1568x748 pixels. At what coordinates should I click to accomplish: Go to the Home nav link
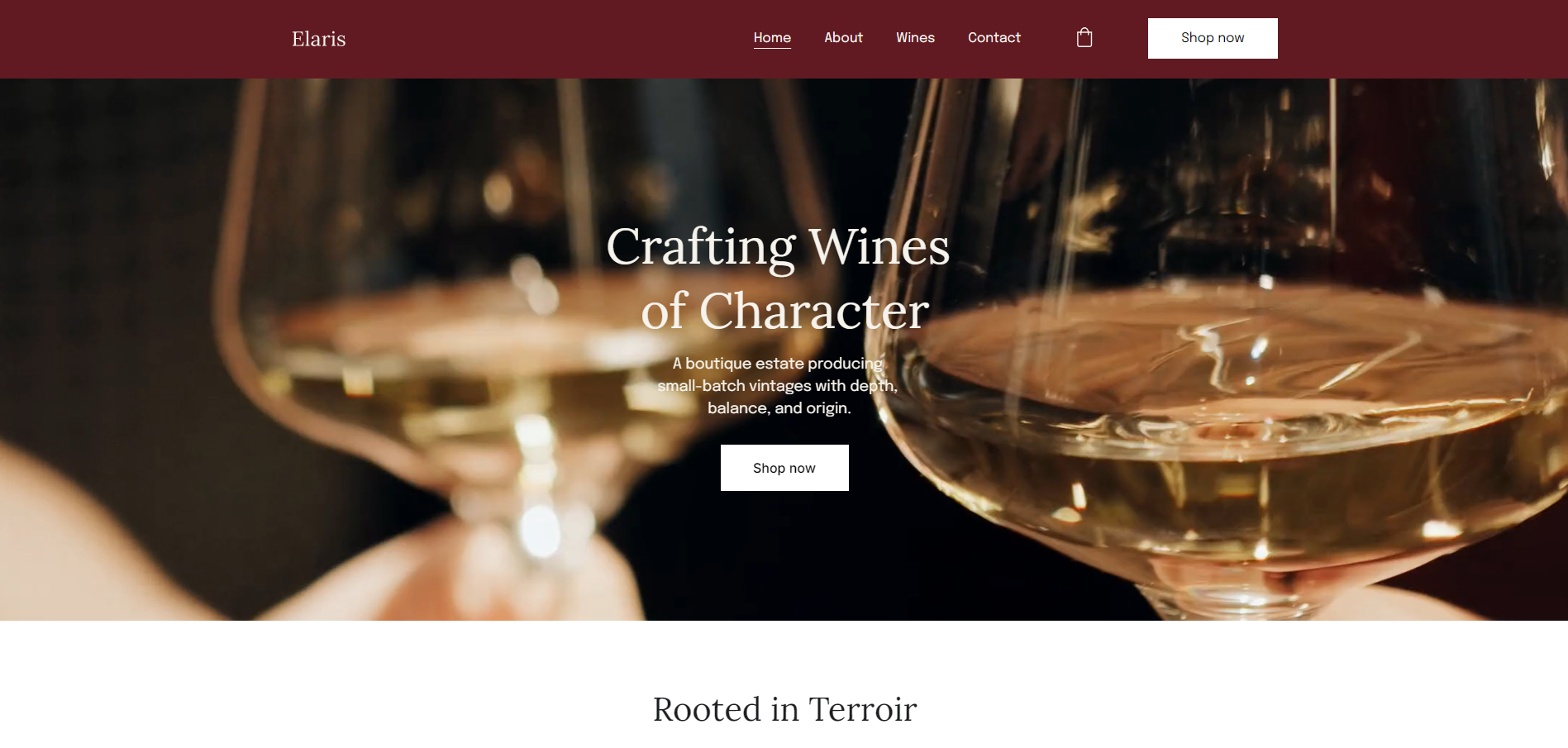tap(772, 37)
